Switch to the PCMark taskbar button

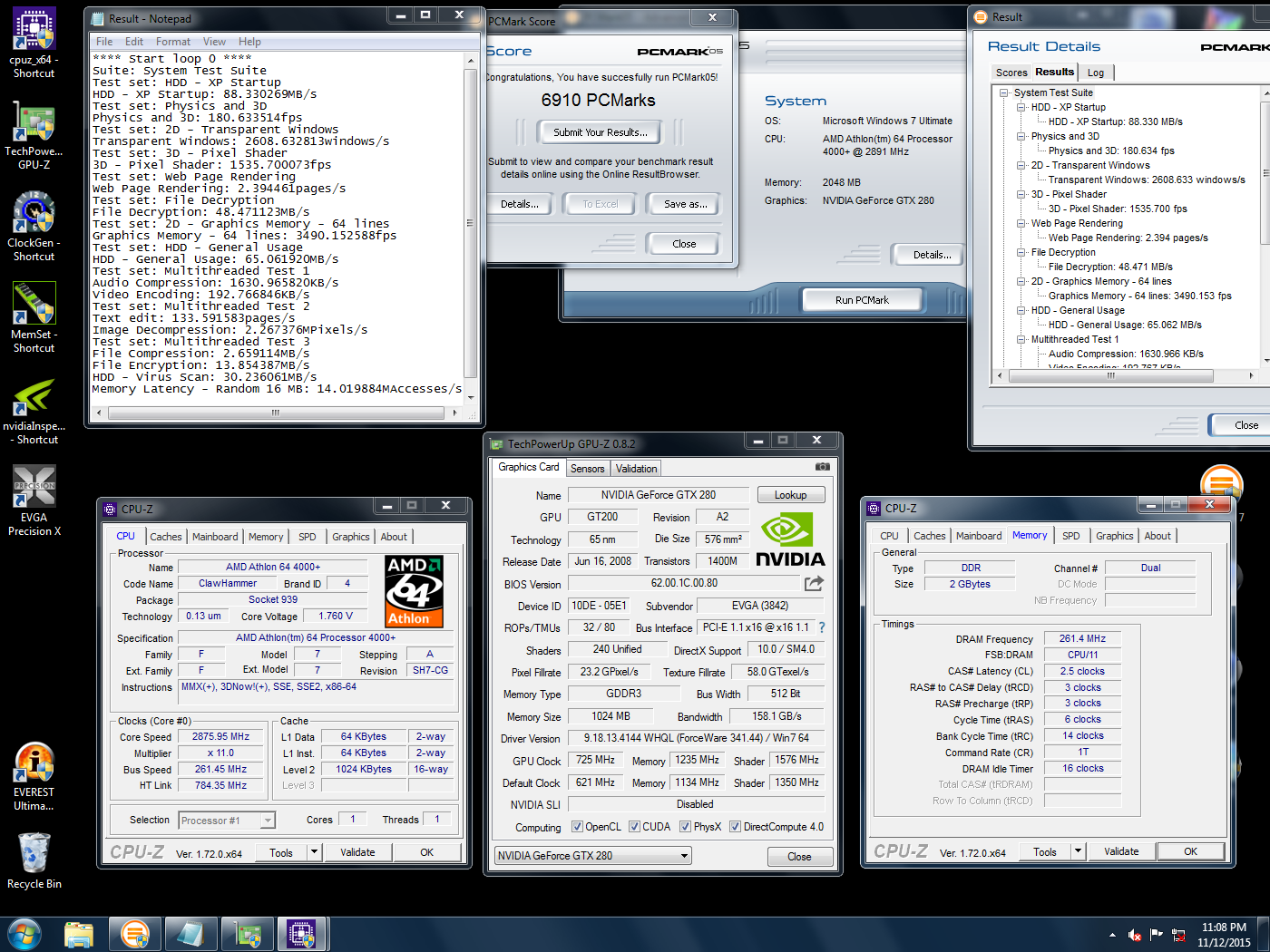click(134, 934)
